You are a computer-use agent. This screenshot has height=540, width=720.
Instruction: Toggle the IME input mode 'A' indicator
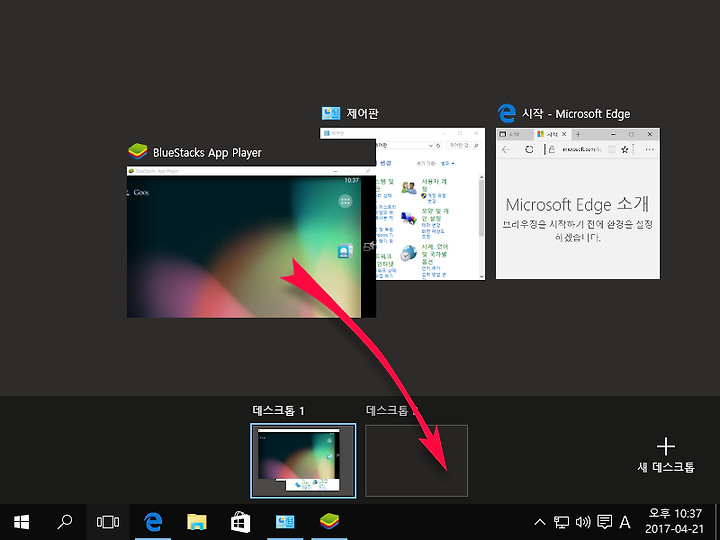pos(624,522)
